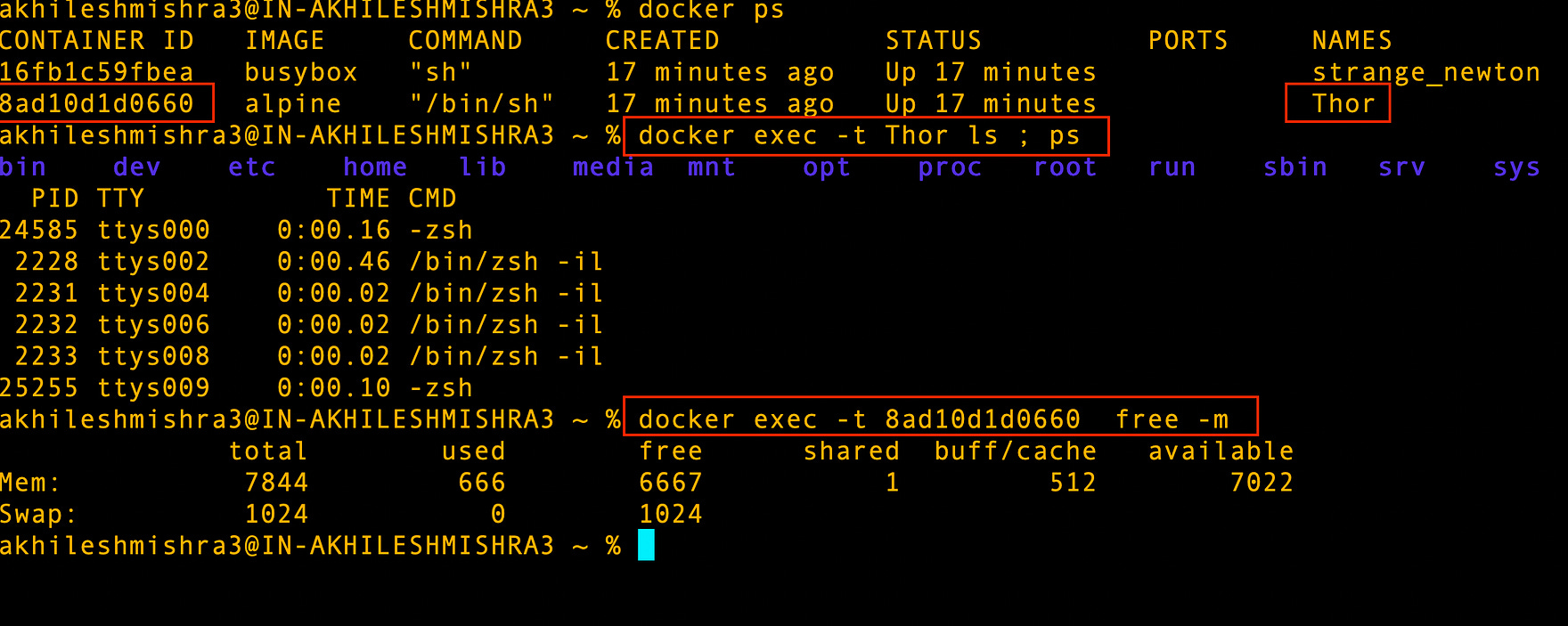Viewport: 1568px width, 626px height.
Task: Click the container name Thor in NAMES column
Action: [x=1344, y=103]
